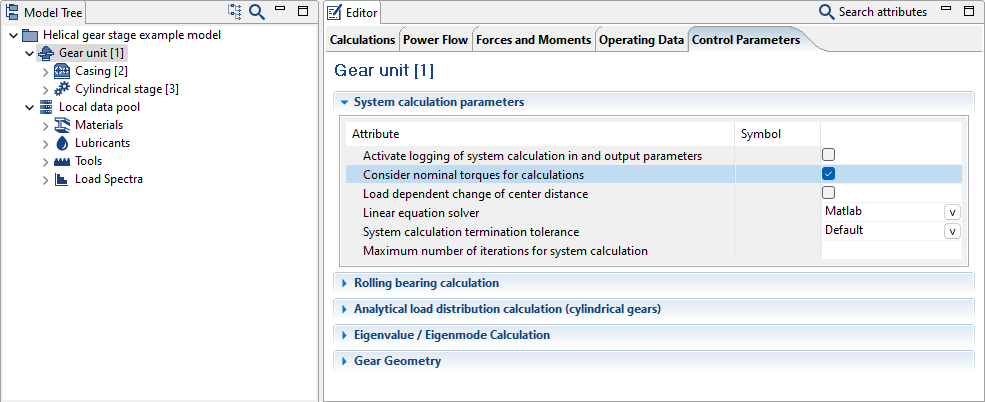Expand Eigenvalue / Eigenmode Calculation section
The image size is (985, 402).
coord(344,335)
